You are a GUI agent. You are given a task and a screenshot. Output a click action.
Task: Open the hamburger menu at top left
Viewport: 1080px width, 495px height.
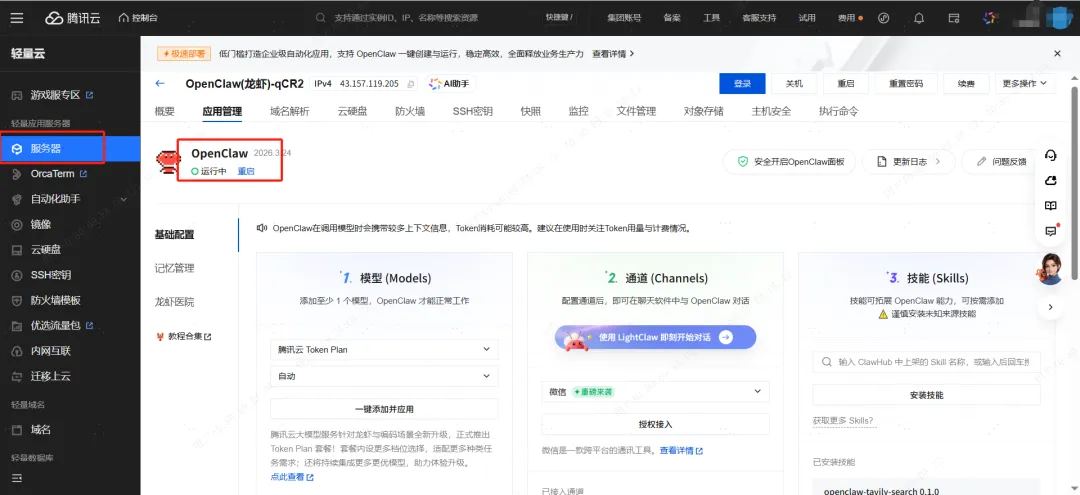click(17, 18)
